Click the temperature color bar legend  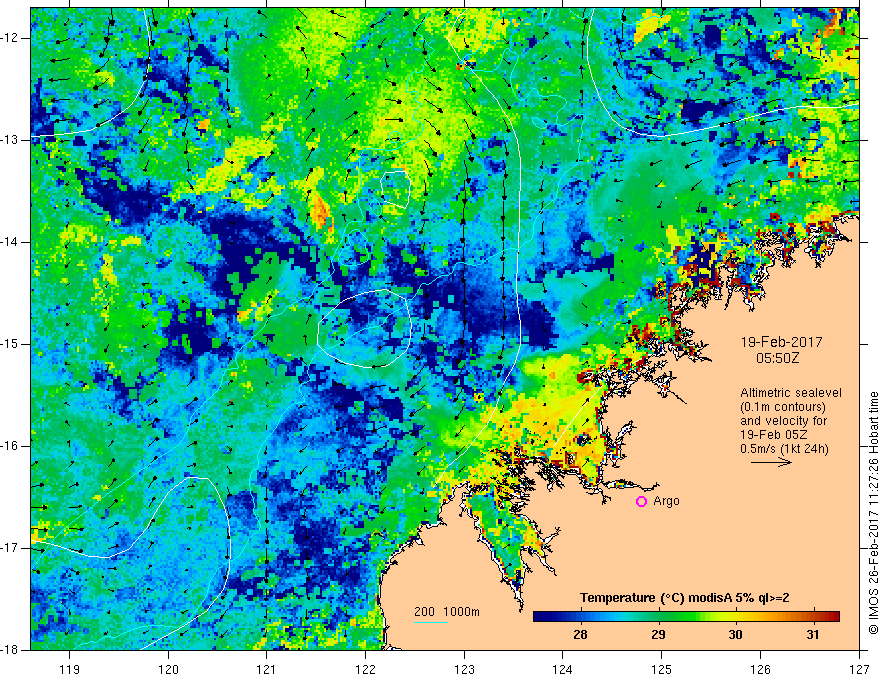pyautogui.click(x=686, y=616)
